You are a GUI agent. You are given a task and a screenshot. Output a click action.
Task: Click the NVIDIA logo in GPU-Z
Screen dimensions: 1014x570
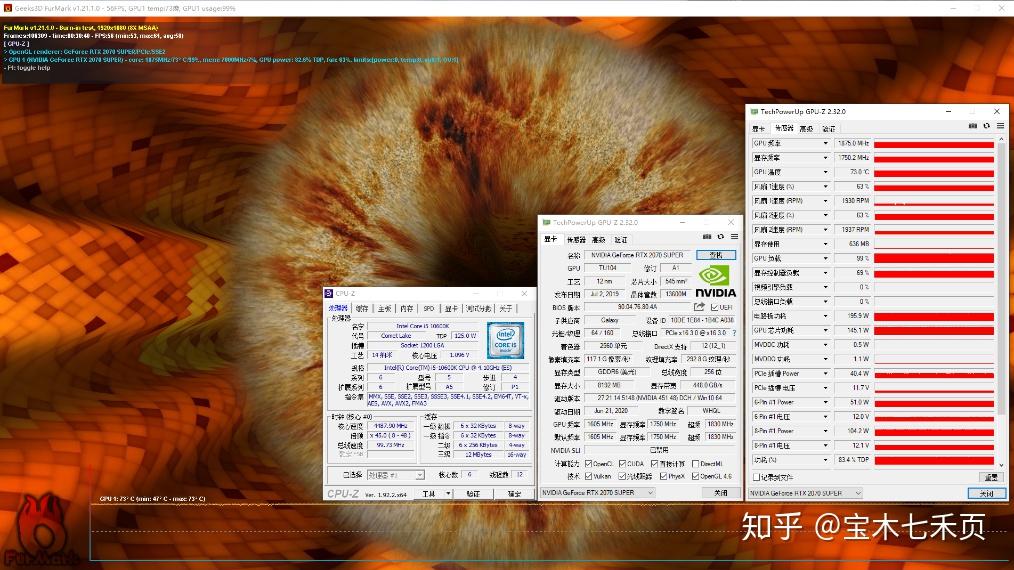pyautogui.click(x=715, y=281)
